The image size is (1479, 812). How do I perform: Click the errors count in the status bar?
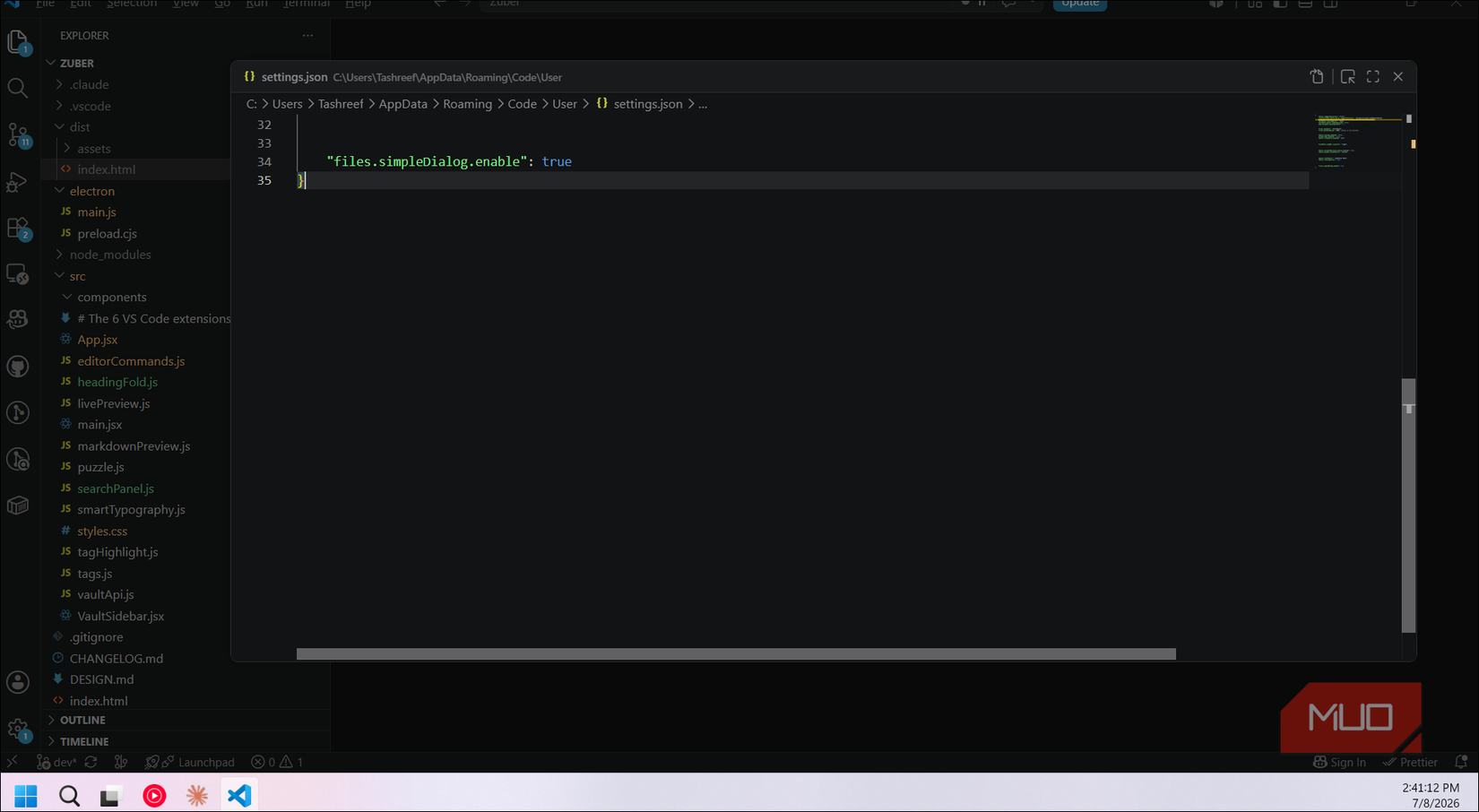click(264, 762)
